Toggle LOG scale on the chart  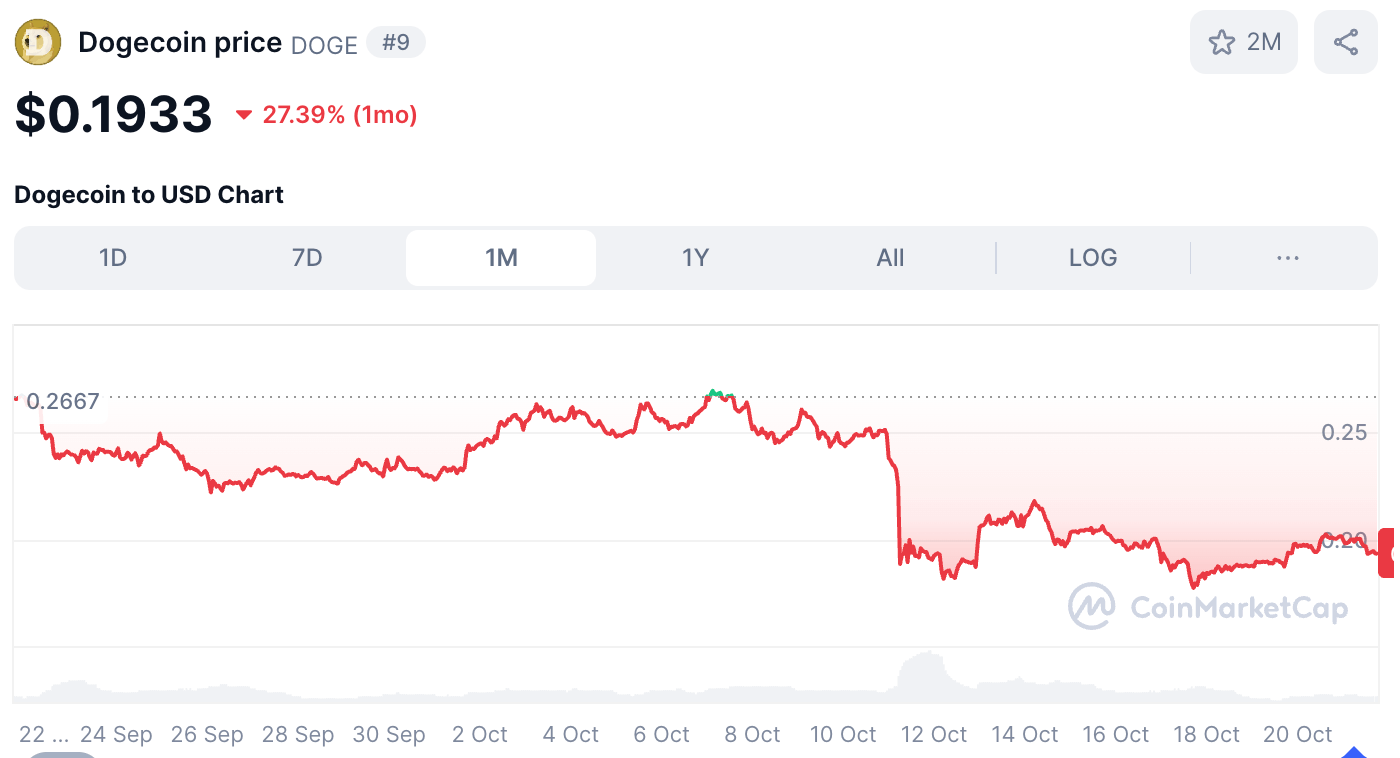[x=1092, y=258]
